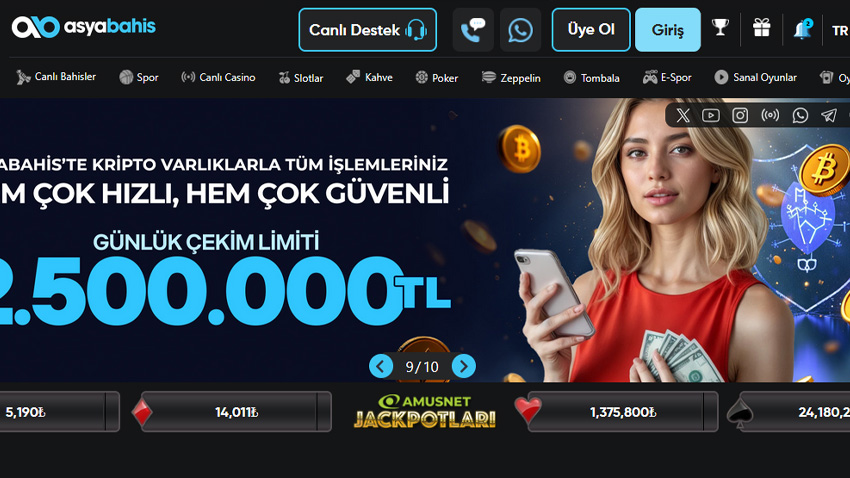Open the Slotlar menu item
Image resolution: width=850 pixels, height=478 pixels.
click(301, 78)
